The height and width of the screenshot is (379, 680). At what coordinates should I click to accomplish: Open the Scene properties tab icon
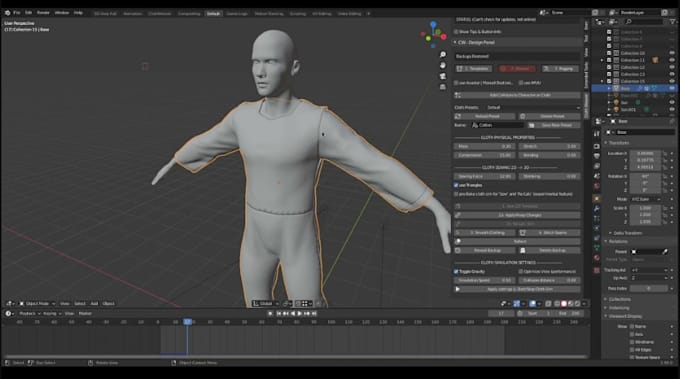tap(597, 176)
